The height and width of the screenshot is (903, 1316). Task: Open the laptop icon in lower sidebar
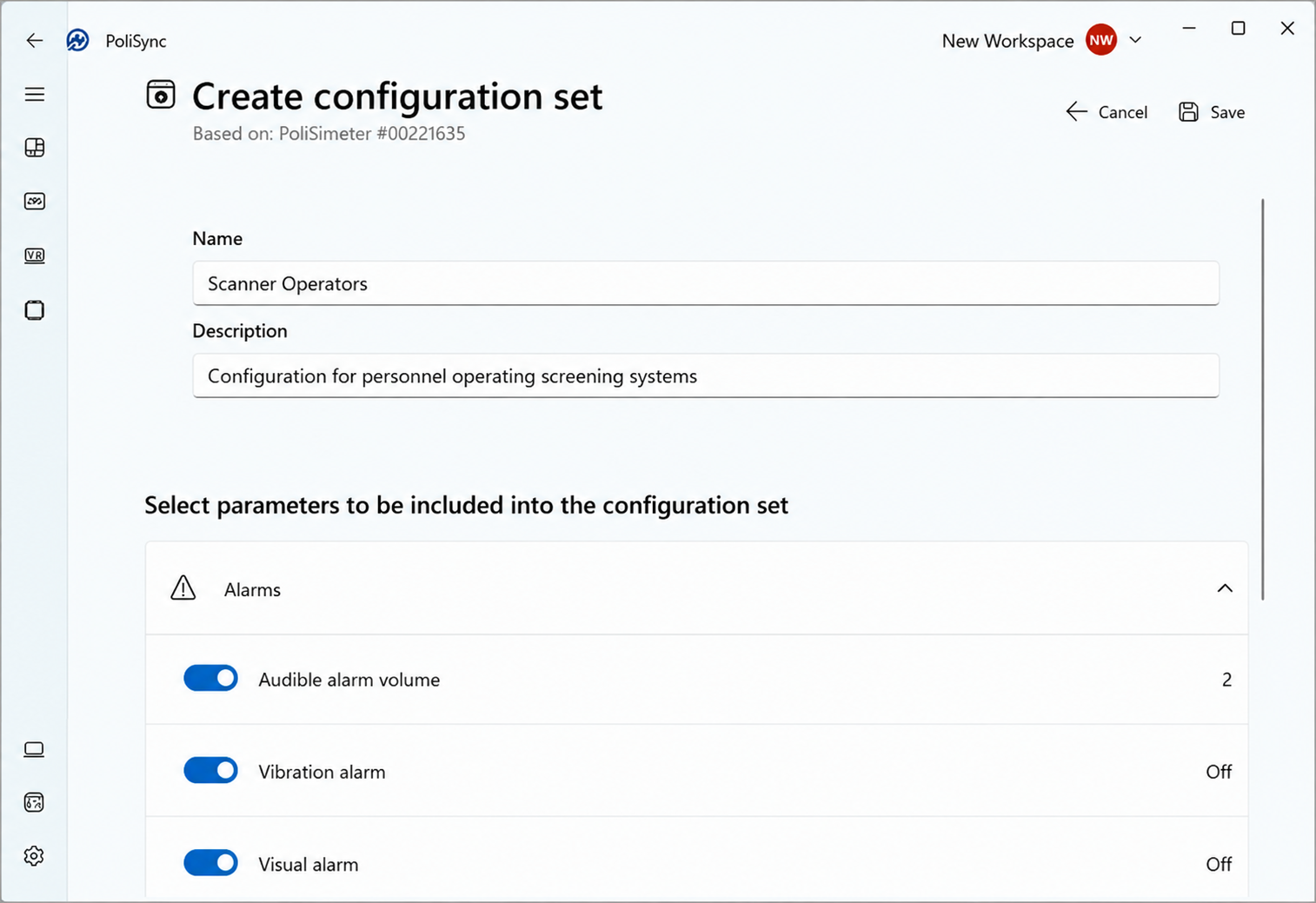click(x=34, y=749)
